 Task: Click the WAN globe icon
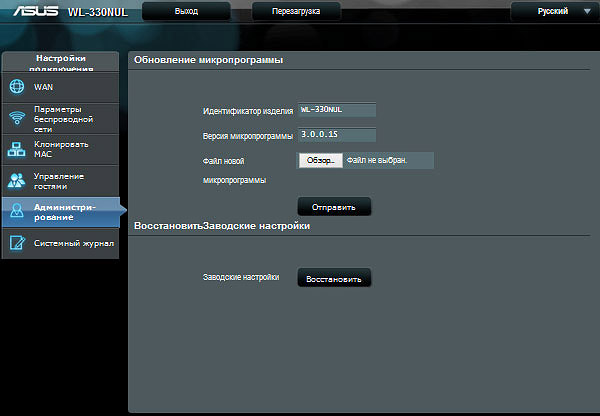17,86
